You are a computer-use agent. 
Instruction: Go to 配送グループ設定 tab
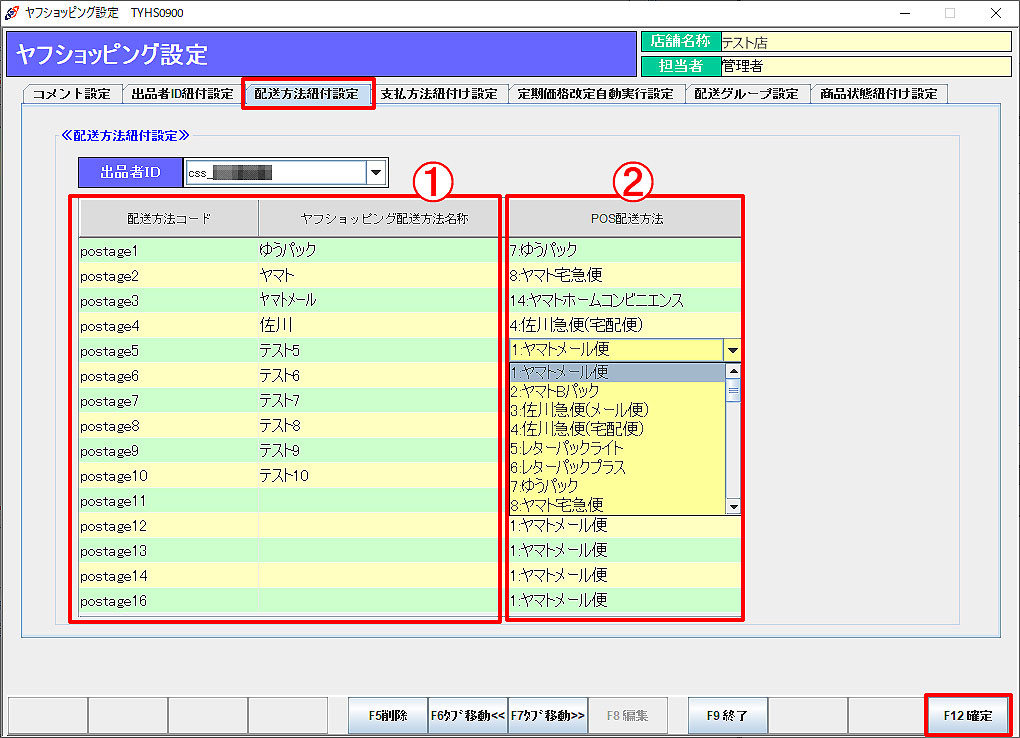(x=746, y=94)
